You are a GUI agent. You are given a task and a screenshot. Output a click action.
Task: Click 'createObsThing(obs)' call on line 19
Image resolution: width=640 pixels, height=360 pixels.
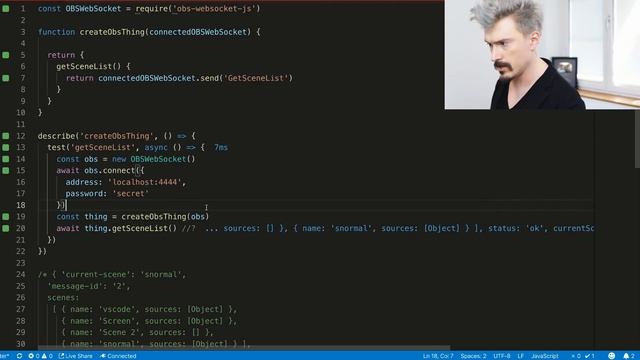(x=165, y=217)
